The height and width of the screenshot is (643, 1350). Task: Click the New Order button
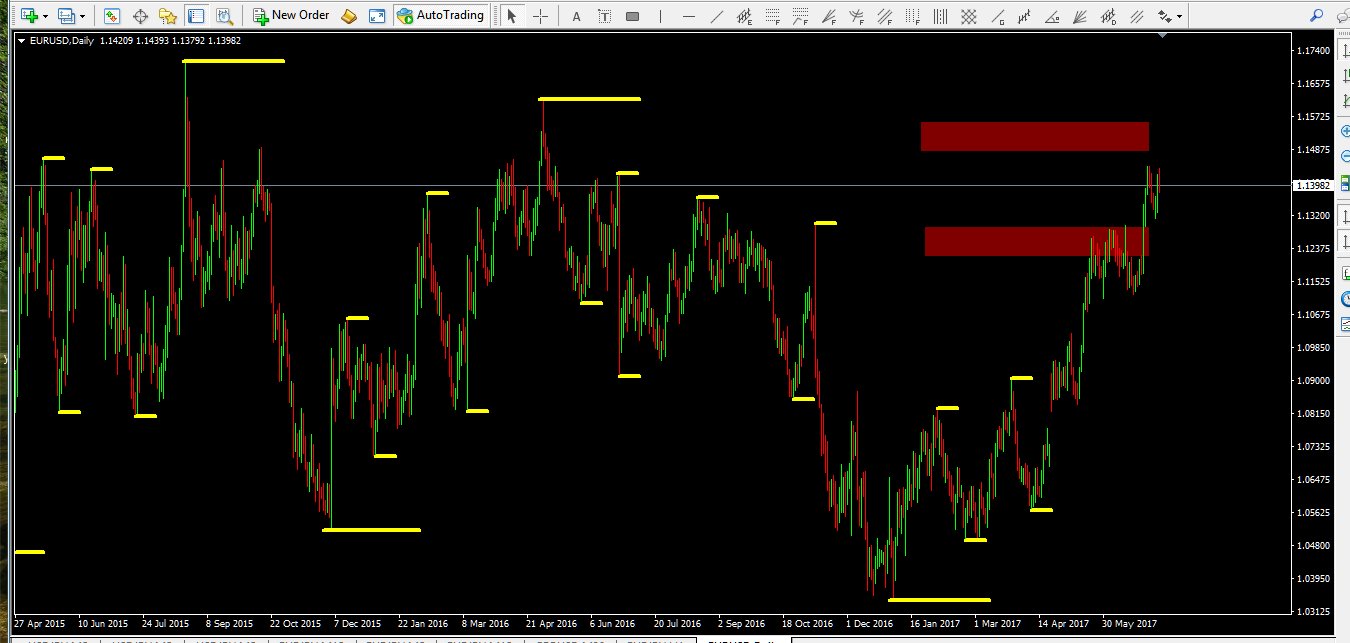click(x=291, y=16)
